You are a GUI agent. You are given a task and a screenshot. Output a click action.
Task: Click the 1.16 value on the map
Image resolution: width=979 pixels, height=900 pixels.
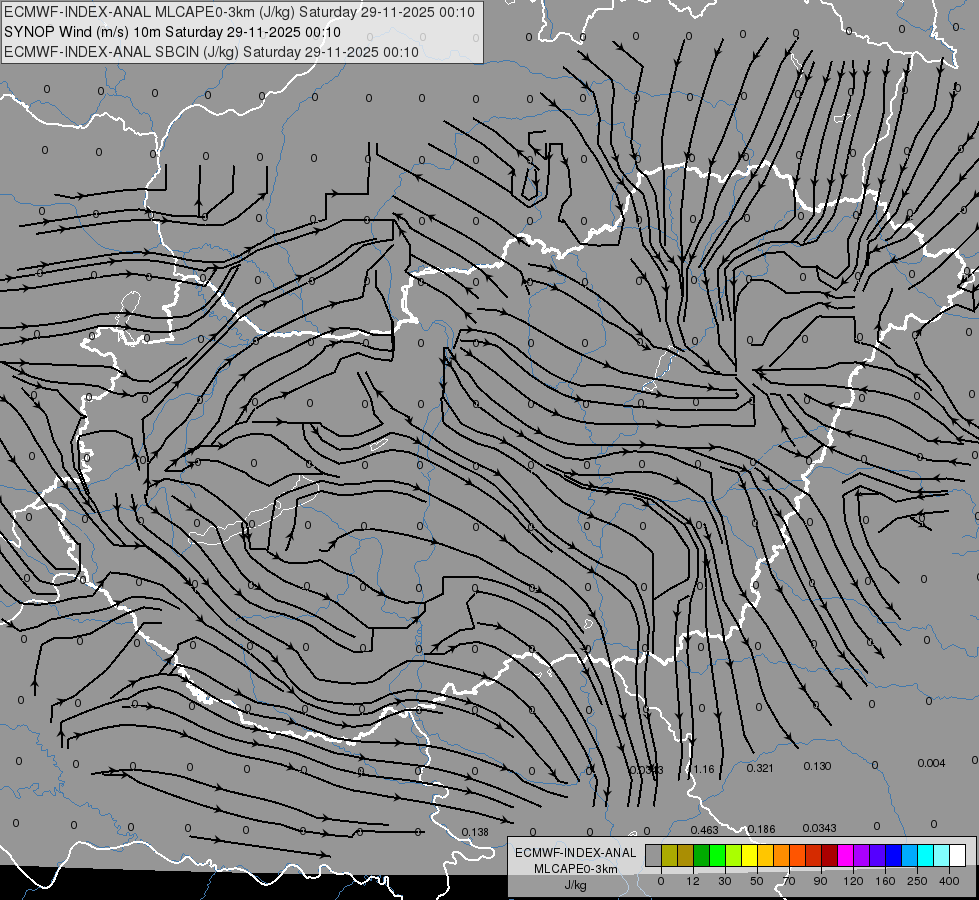click(x=704, y=769)
